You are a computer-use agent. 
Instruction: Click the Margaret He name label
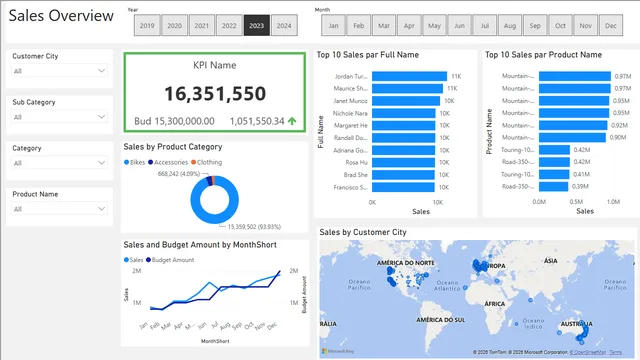tap(351, 125)
